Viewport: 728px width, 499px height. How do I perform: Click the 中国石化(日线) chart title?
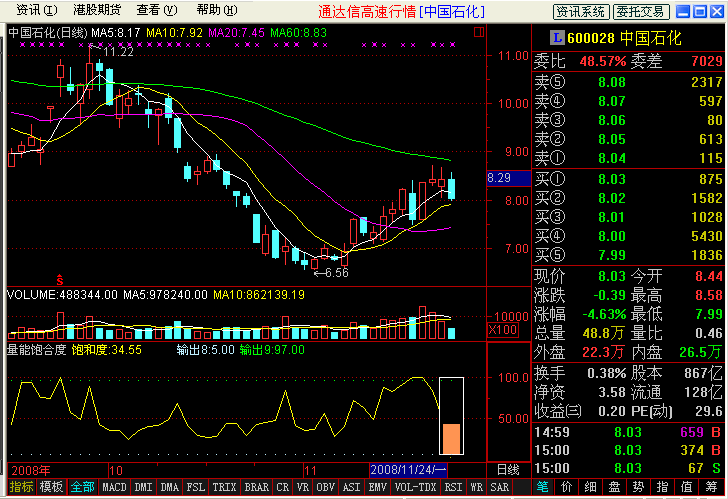pos(48,32)
